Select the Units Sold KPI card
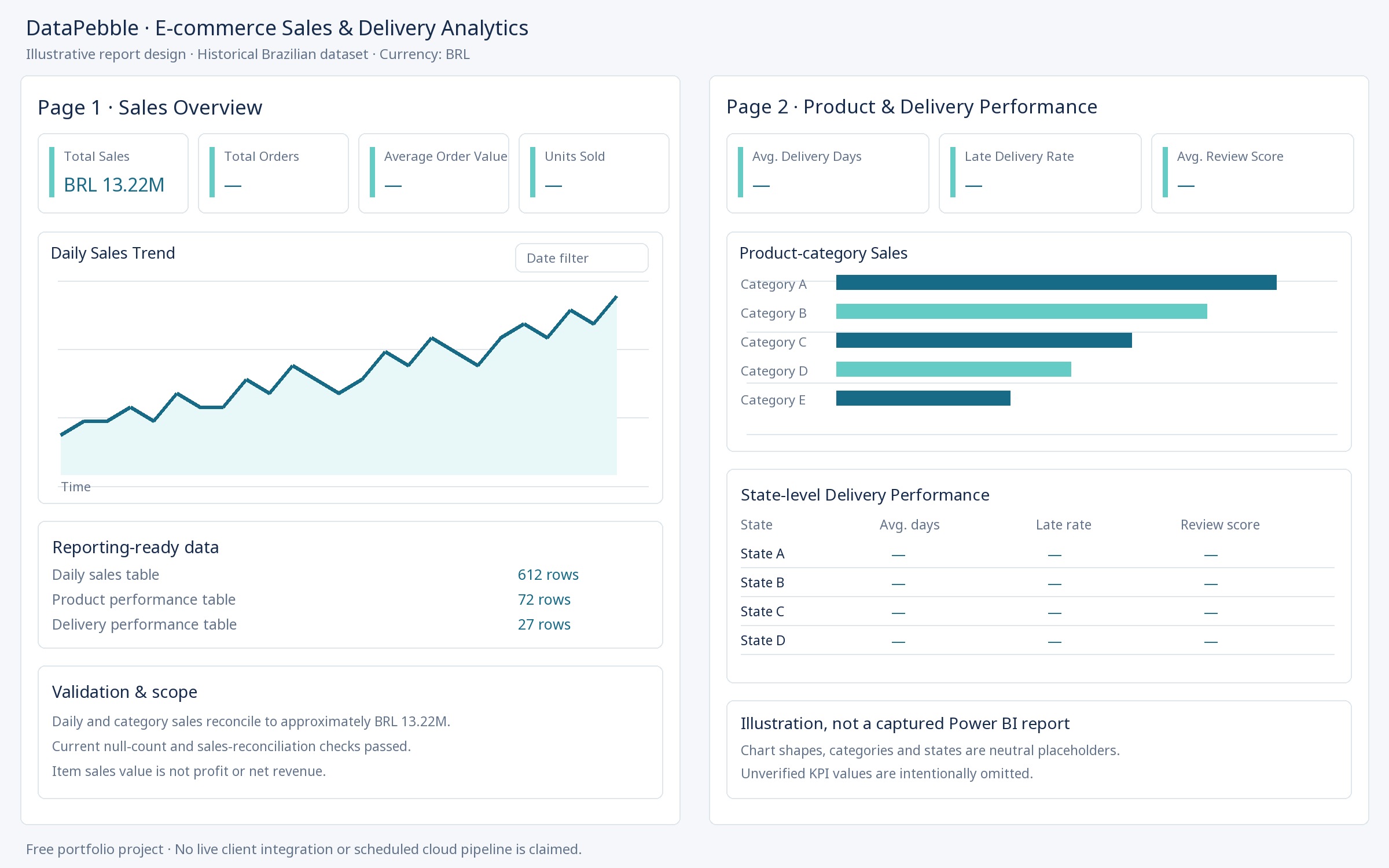Image resolution: width=1389 pixels, height=868 pixels. (x=594, y=174)
